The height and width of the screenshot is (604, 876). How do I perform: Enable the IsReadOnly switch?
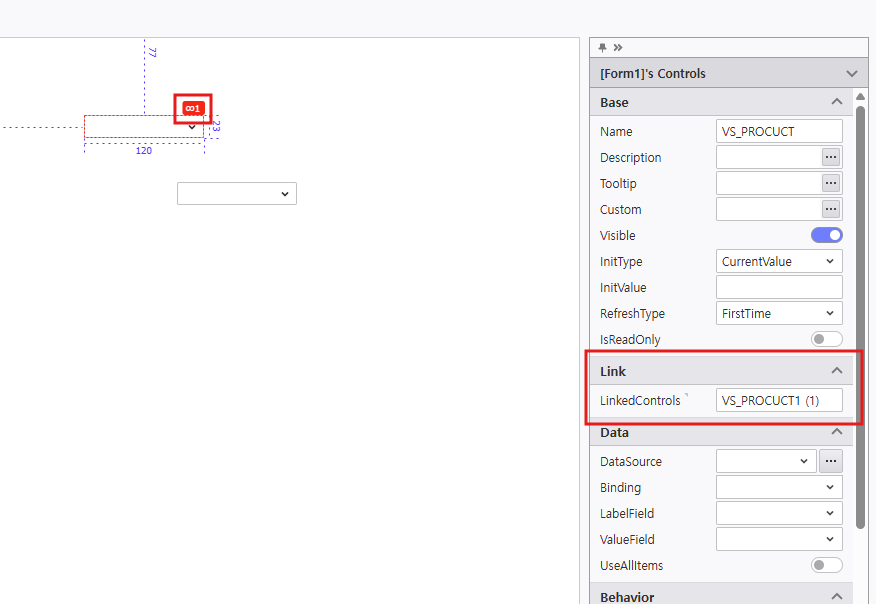[x=827, y=339]
